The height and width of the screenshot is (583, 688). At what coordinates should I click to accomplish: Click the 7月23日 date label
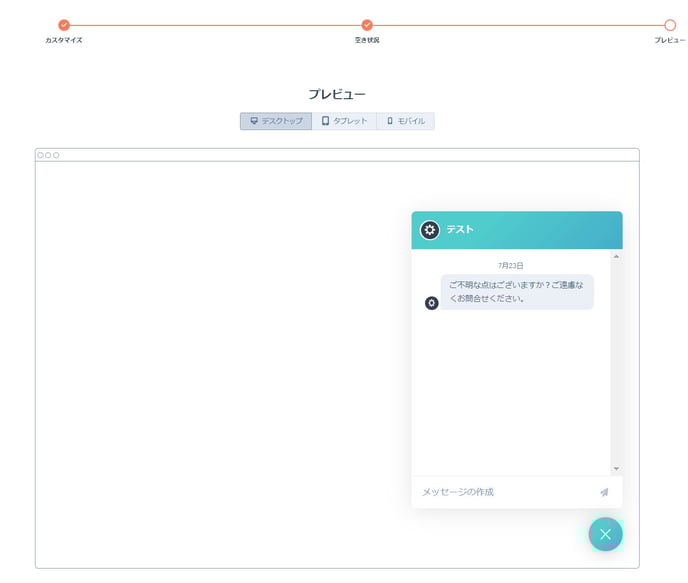(x=511, y=265)
